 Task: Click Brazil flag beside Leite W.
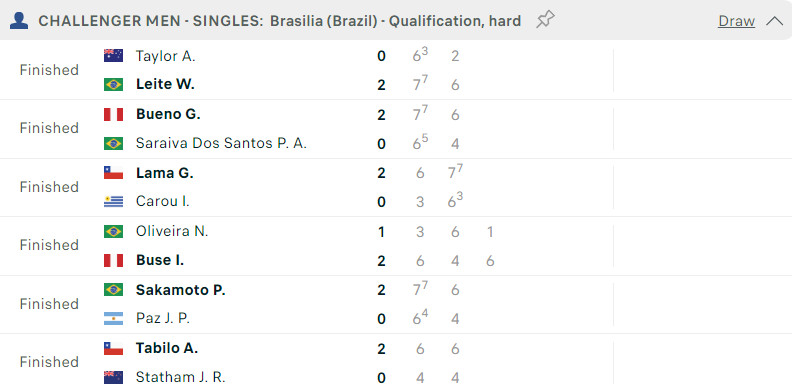click(113, 84)
